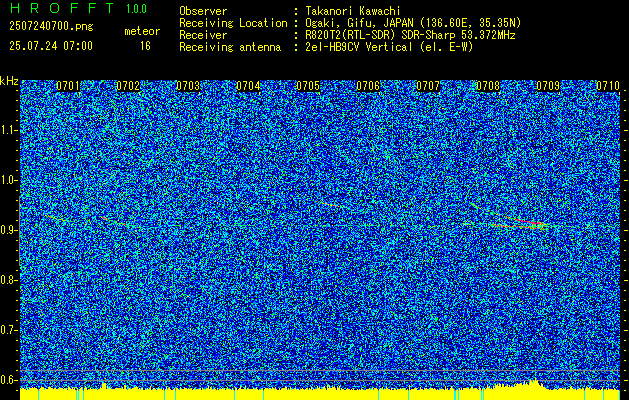
Task: Click the 0701 time marker
Action: [x=68, y=85]
